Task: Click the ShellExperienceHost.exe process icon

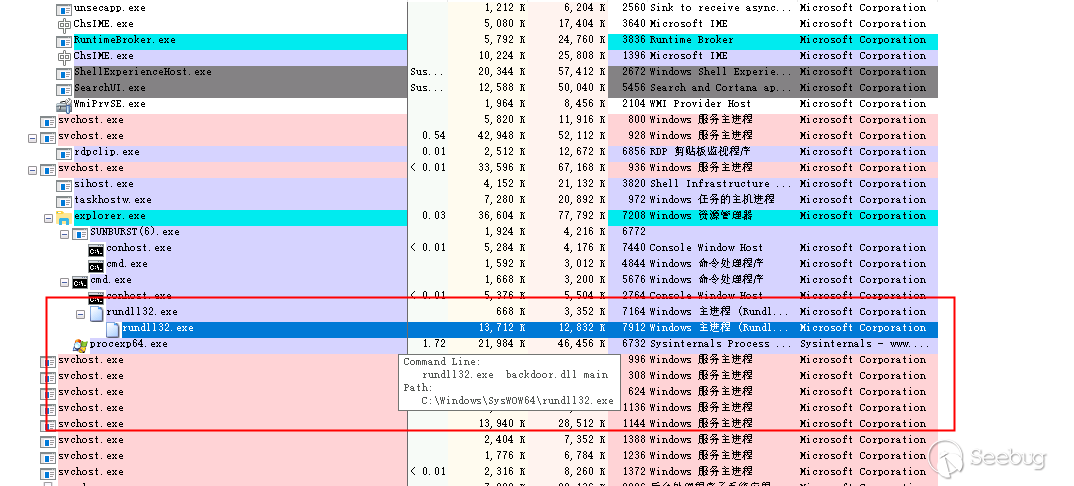Action: click(64, 73)
